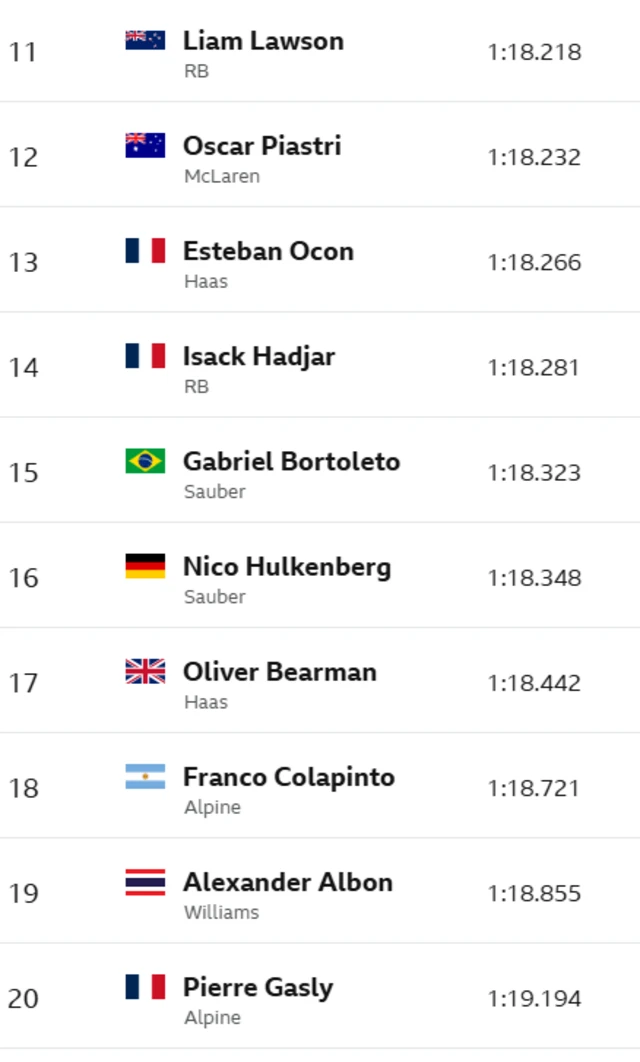This screenshot has height=1062, width=640.
Task: Click the McLaren team label
Action: coord(222,176)
